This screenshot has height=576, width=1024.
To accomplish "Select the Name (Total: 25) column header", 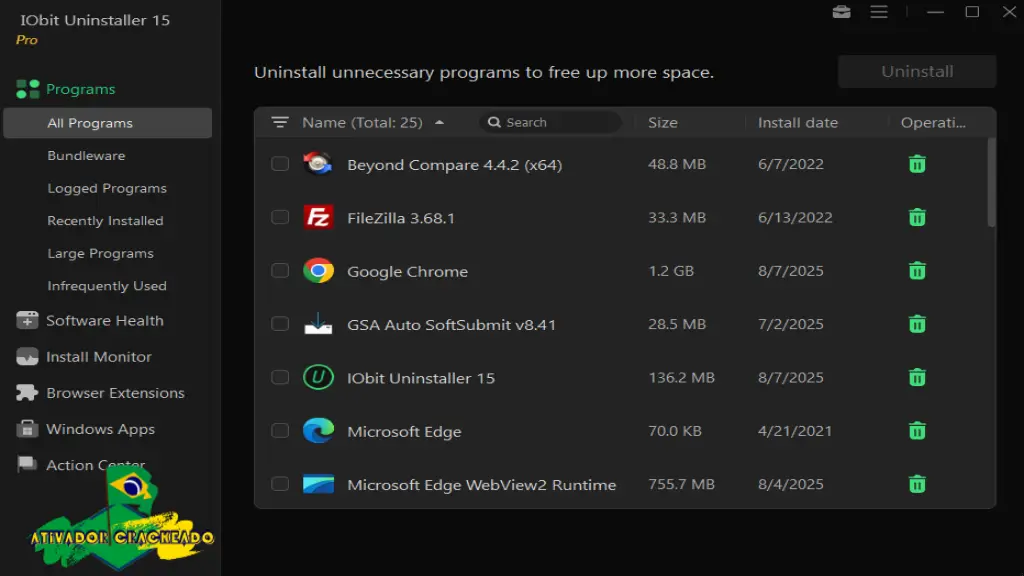I will (362, 122).
